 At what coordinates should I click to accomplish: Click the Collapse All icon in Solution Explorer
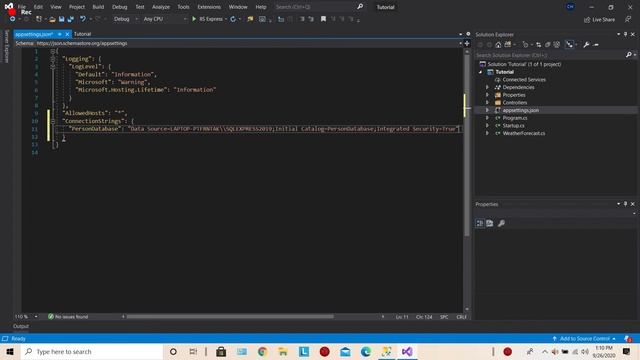tap(547, 44)
